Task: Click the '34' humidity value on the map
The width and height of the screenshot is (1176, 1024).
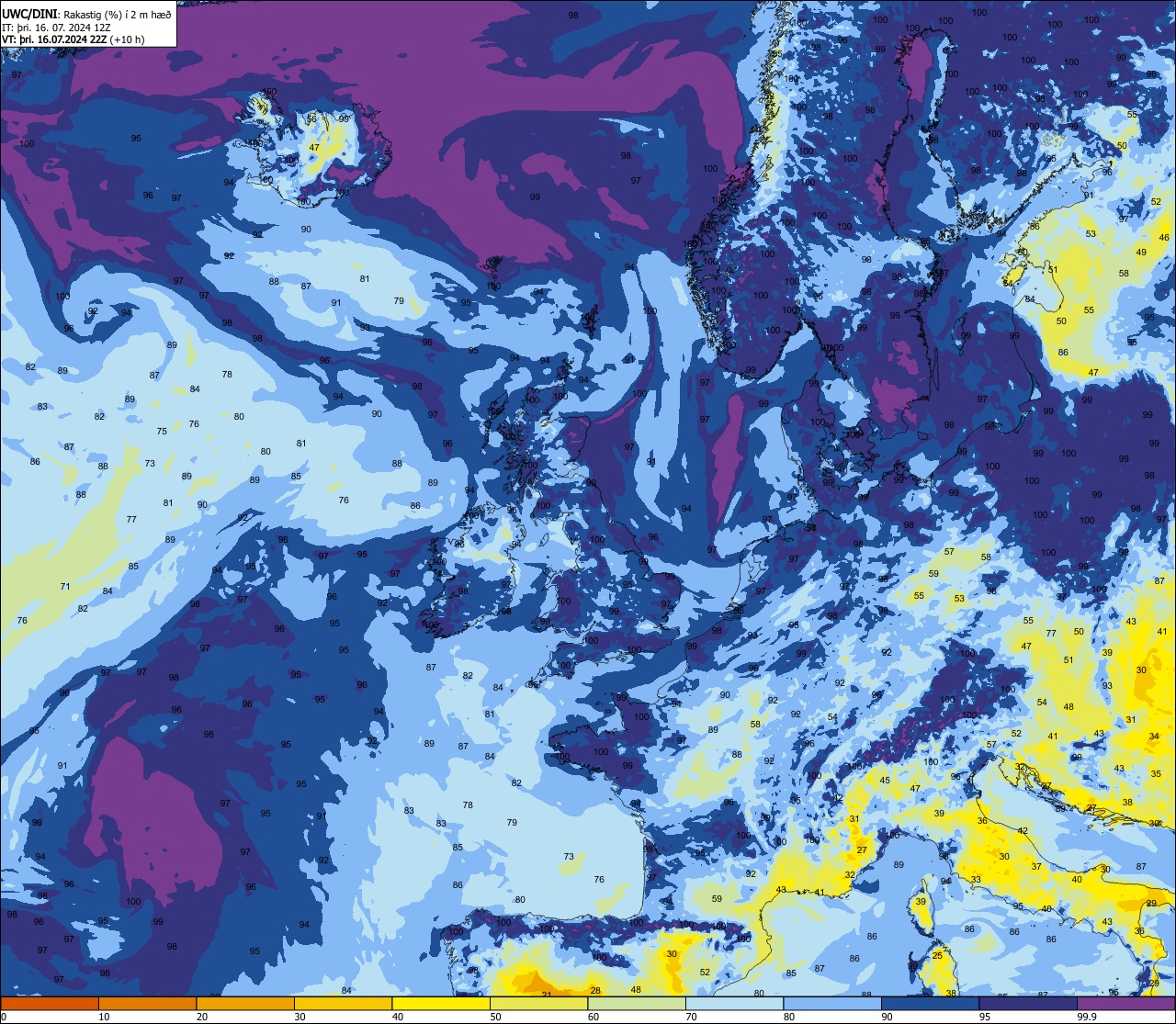Action: [1154, 737]
